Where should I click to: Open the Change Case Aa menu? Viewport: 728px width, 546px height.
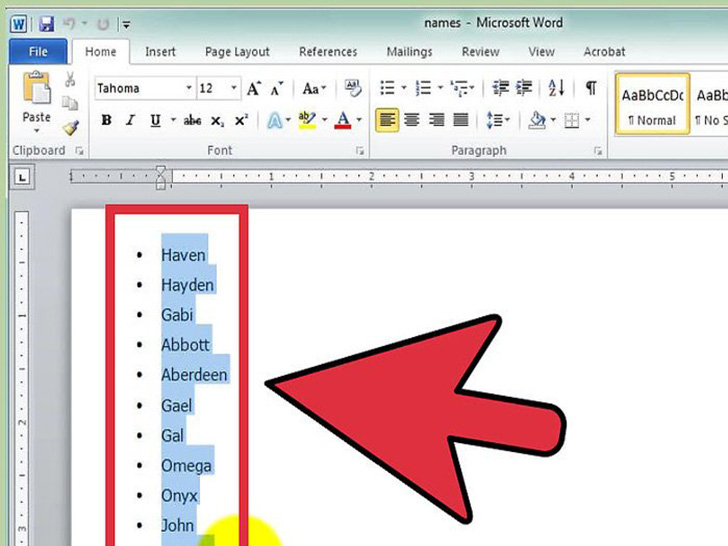click(x=314, y=88)
